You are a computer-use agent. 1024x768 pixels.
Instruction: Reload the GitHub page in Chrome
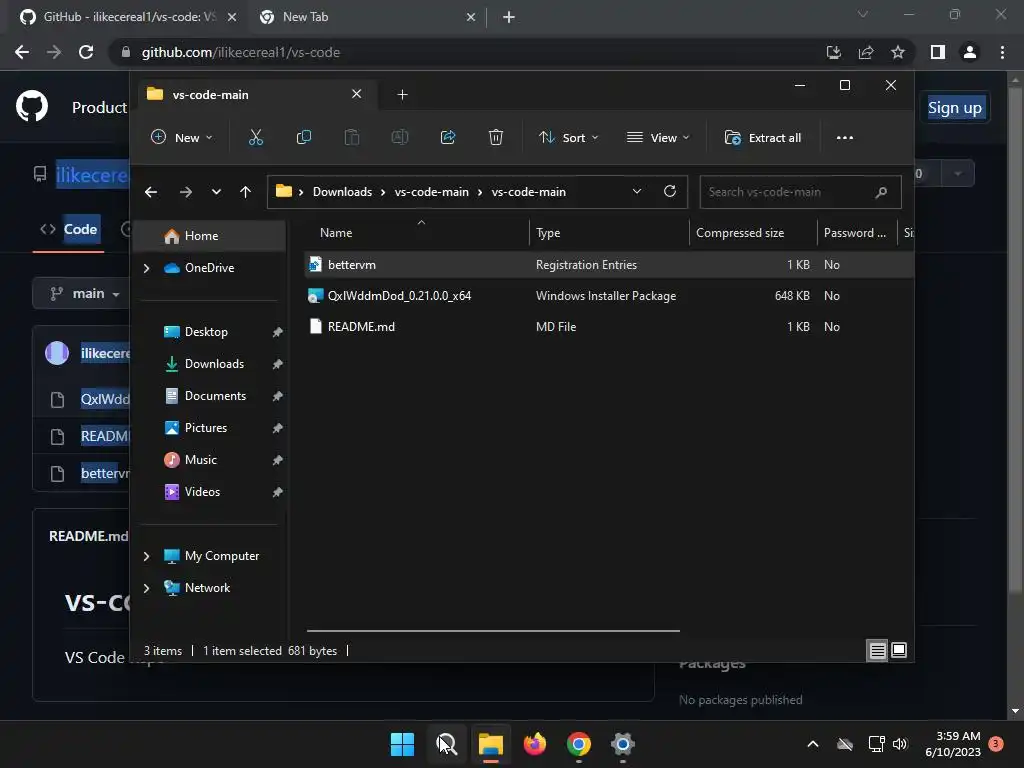86,52
